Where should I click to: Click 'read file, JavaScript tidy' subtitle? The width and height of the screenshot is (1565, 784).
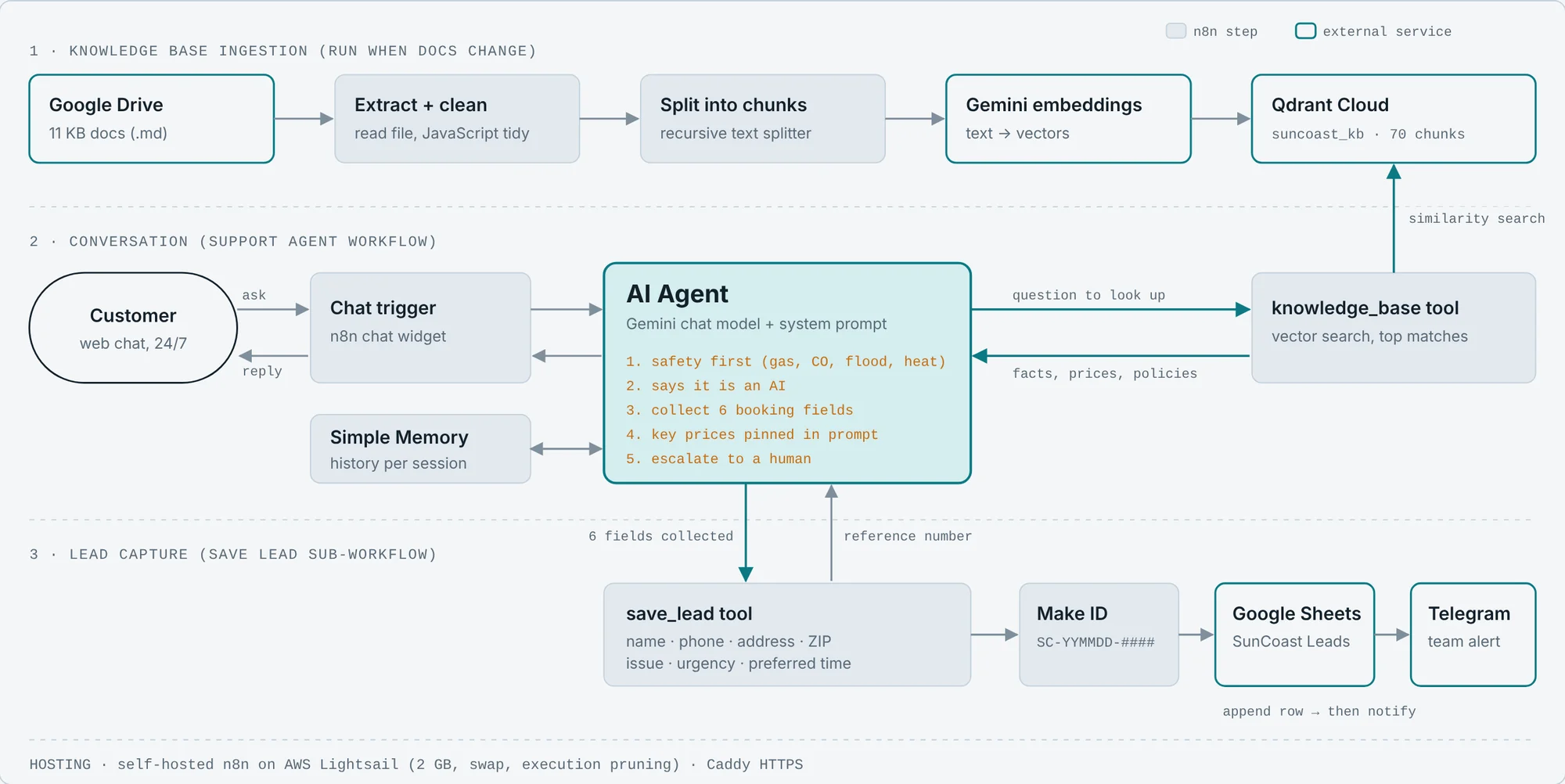(x=441, y=134)
